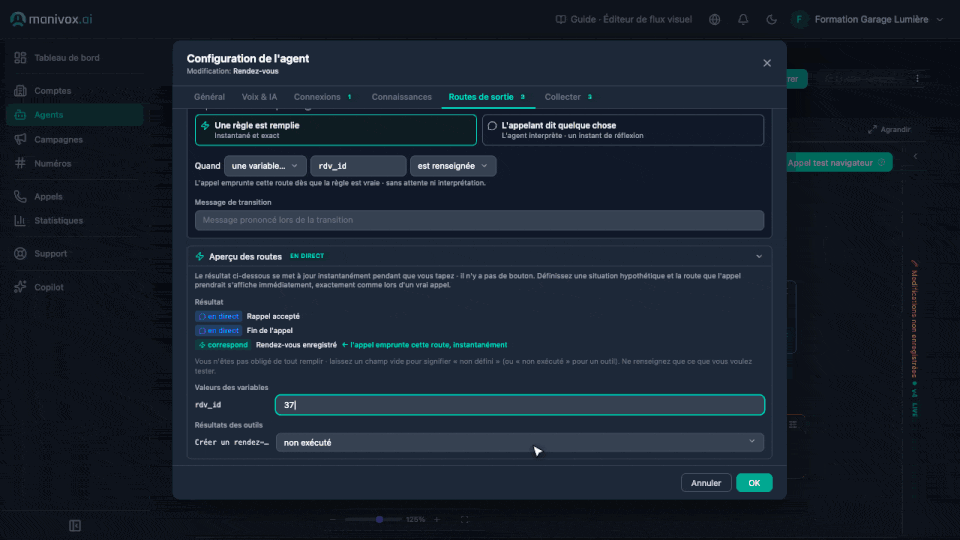Click the fit-to-screen icon
The image size is (960, 540).
coord(465,519)
